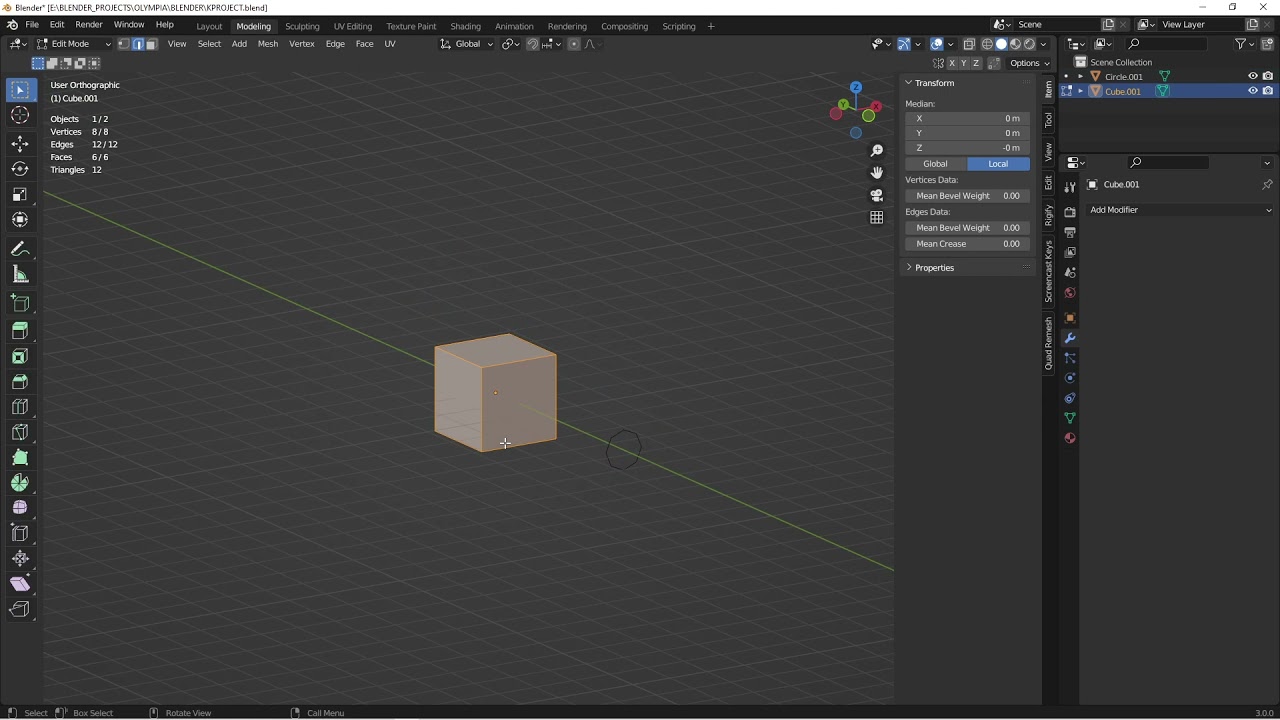Image resolution: width=1280 pixels, height=720 pixels.
Task: Switch Median coordinates to Global
Action: [x=935, y=163]
